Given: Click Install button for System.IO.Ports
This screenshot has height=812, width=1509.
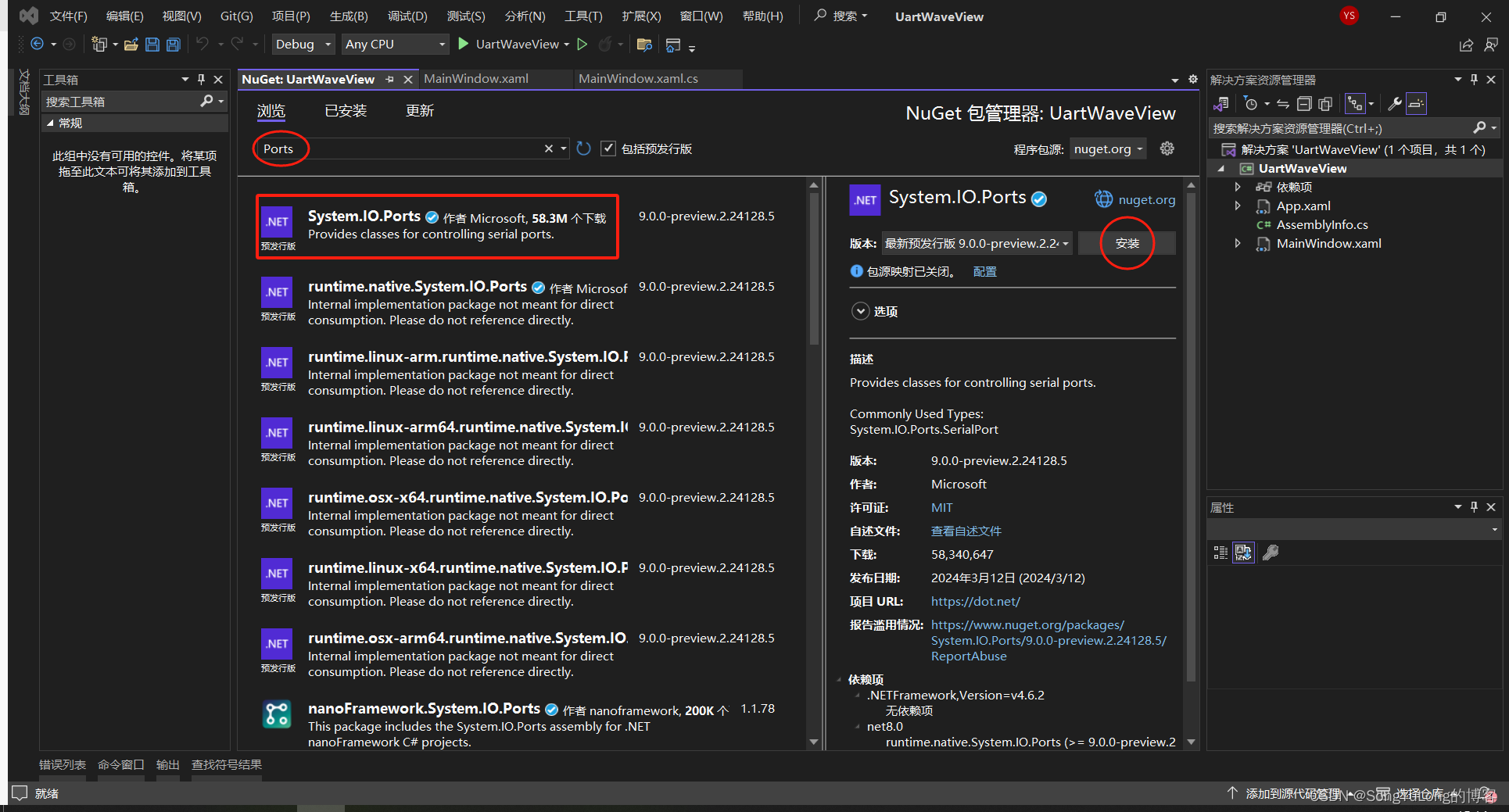Looking at the screenshot, I should (1127, 243).
